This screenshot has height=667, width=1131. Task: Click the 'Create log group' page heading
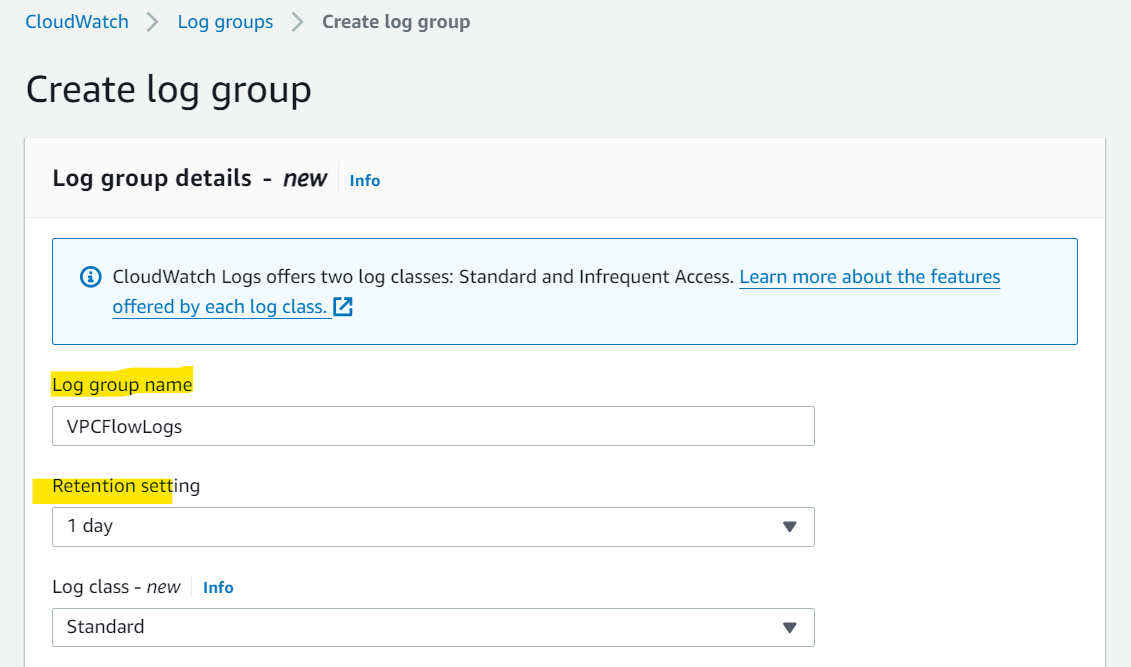[x=169, y=90]
